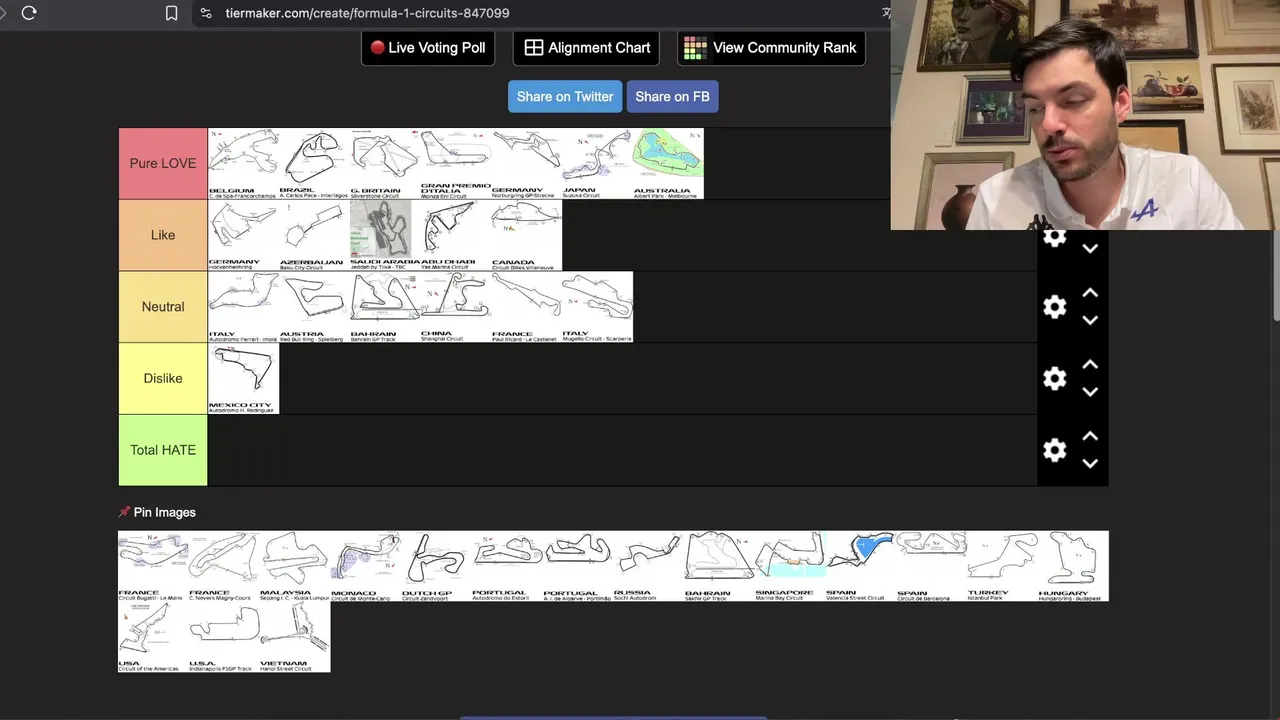The height and width of the screenshot is (720, 1280).
Task: Move the Like row down with its down arrow
Action: coord(1090,248)
